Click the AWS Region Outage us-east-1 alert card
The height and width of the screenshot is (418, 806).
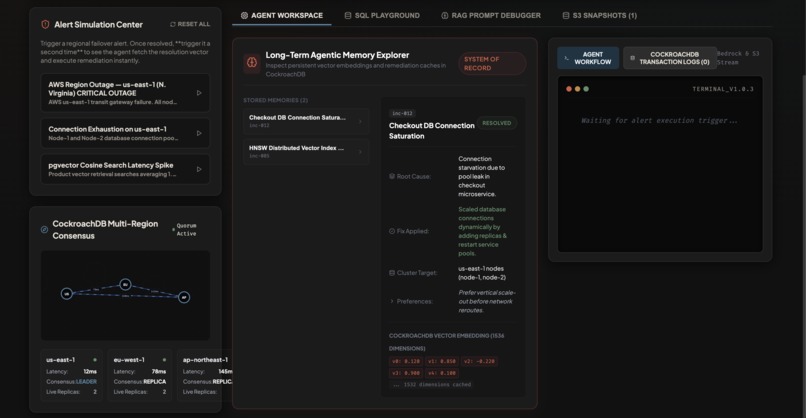pyautogui.click(x=125, y=93)
